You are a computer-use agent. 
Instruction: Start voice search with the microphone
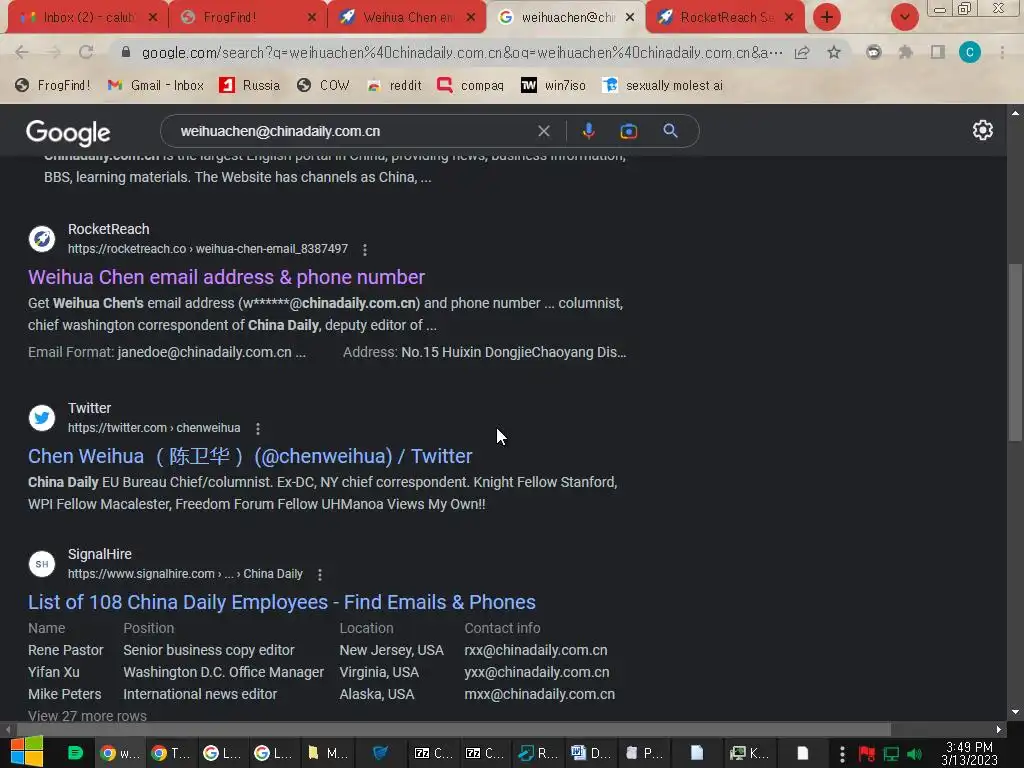[x=588, y=131]
